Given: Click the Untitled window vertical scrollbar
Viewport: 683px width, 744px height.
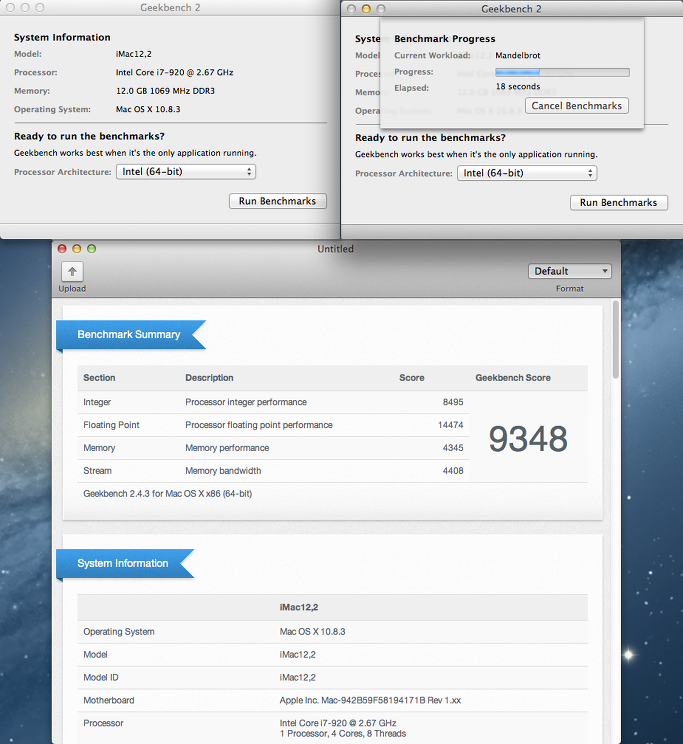Looking at the screenshot, I should pyautogui.click(x=616, y=339).
